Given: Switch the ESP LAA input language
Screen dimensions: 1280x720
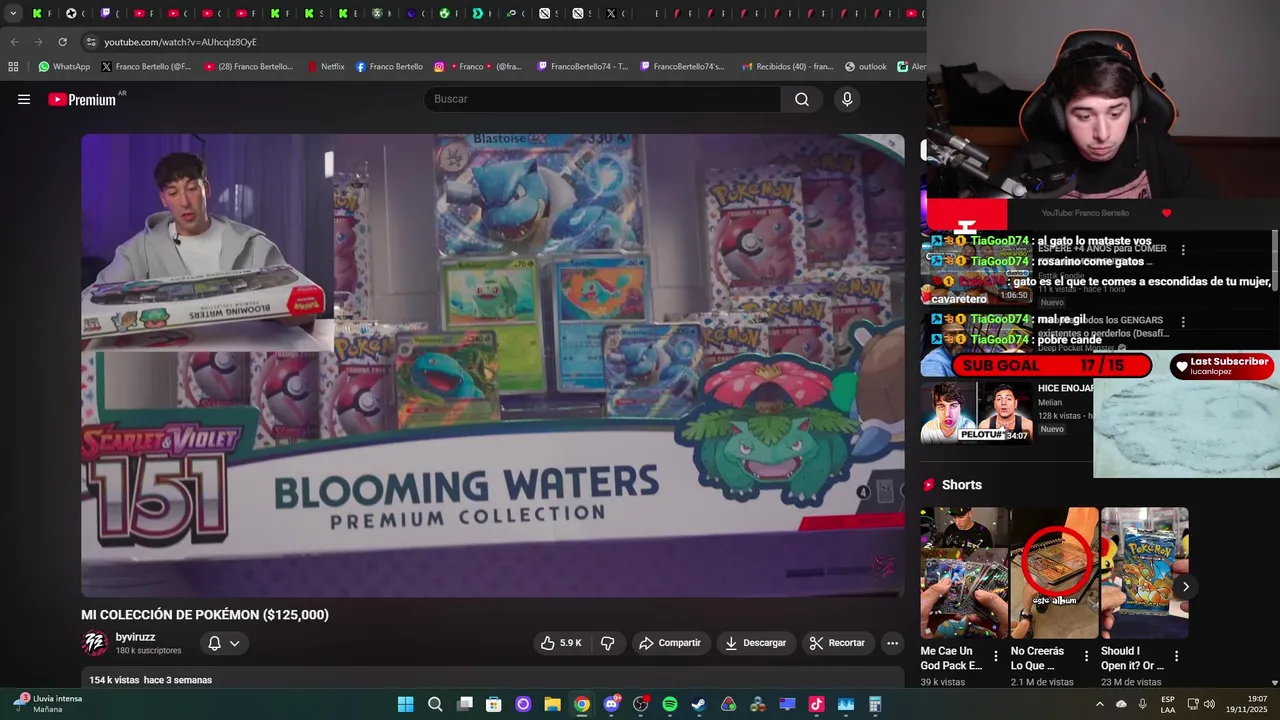Looking at the screenshot, I should (1168, 704).
